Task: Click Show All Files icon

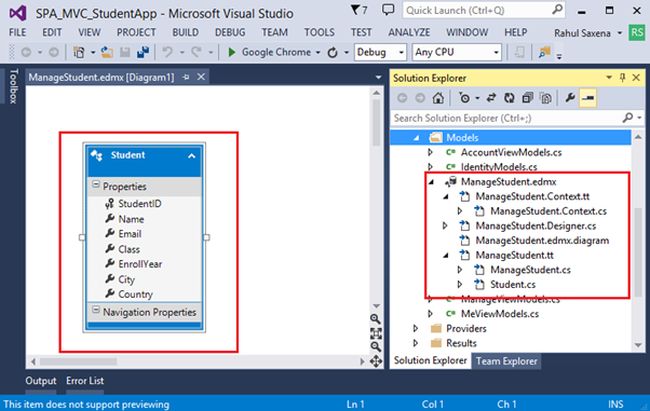Action: 546,98
